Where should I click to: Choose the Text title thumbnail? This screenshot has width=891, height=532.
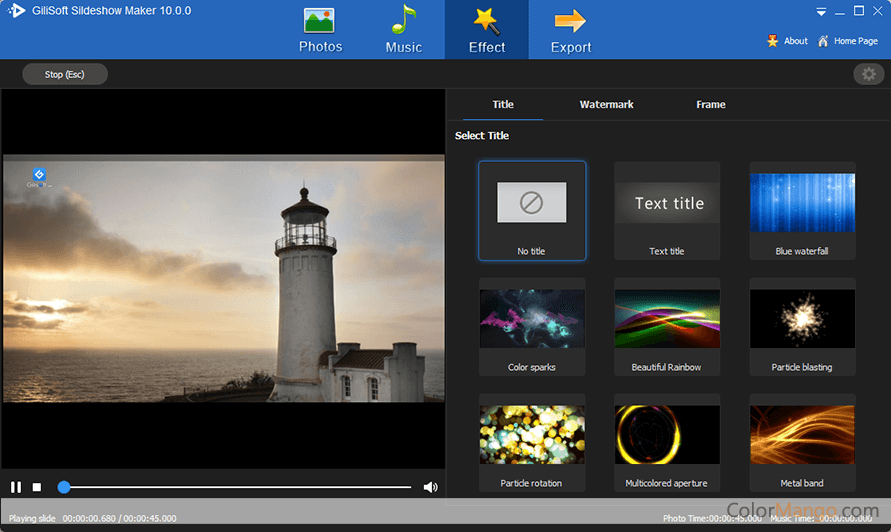[x=667, y=203]
